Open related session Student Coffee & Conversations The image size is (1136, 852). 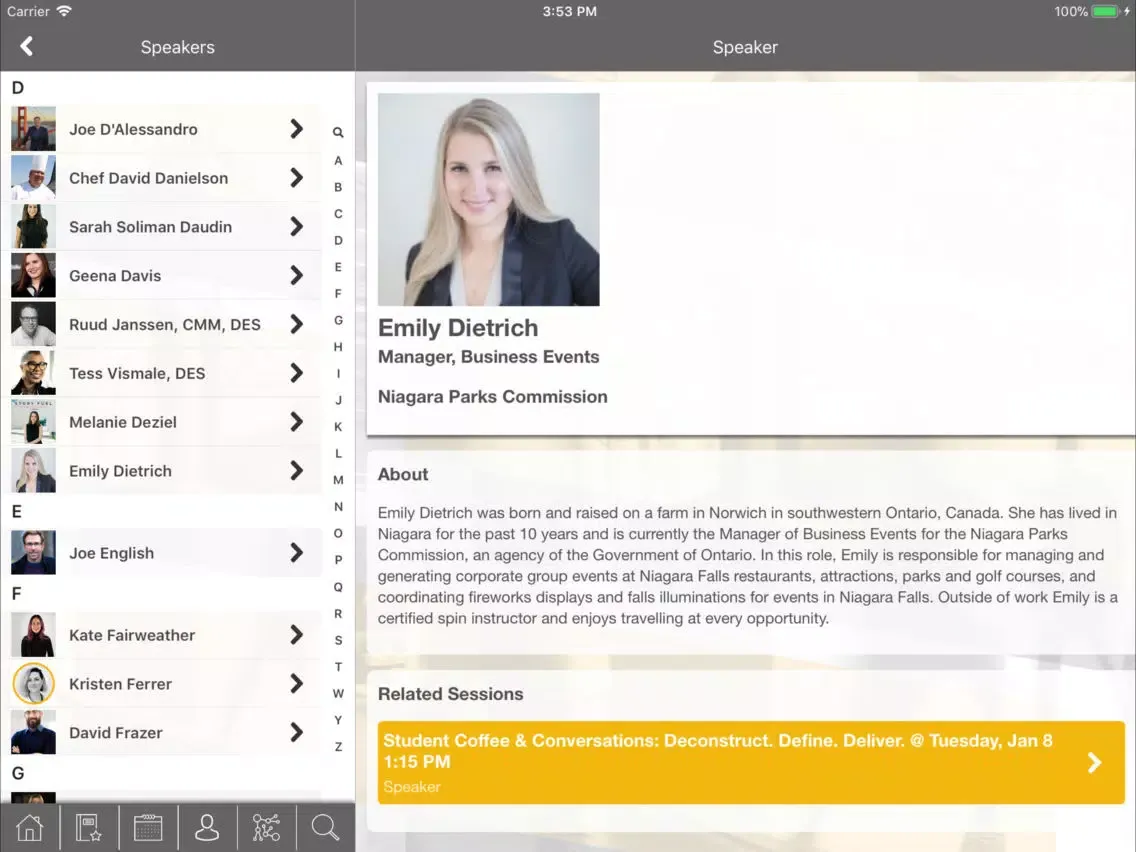pos(751,762)
